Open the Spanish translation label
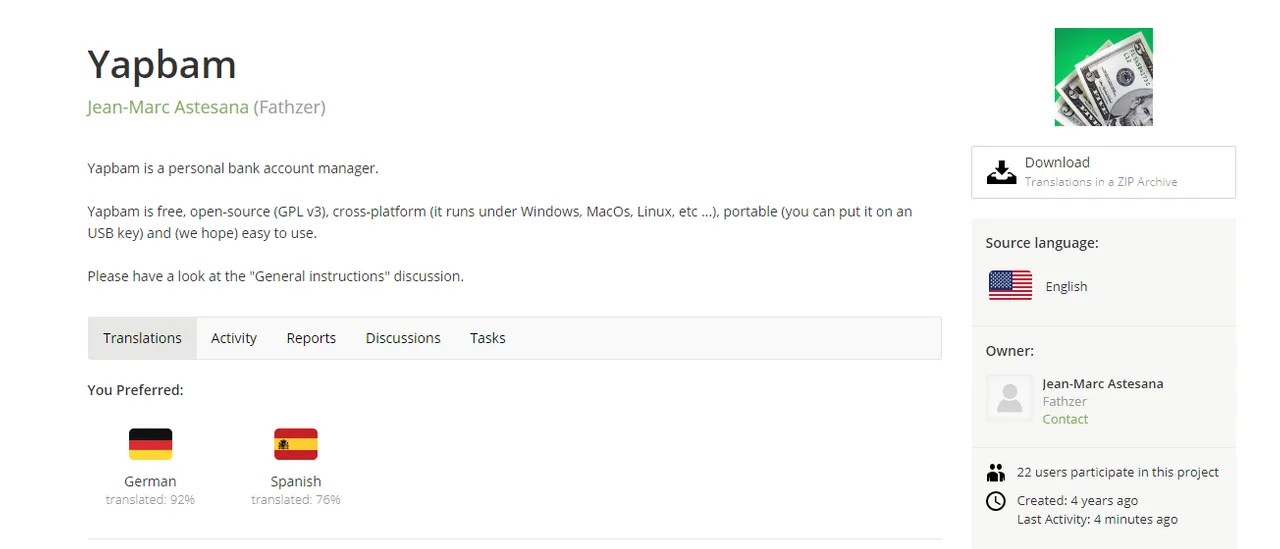The image size is (1280, 549). [296, 481]
